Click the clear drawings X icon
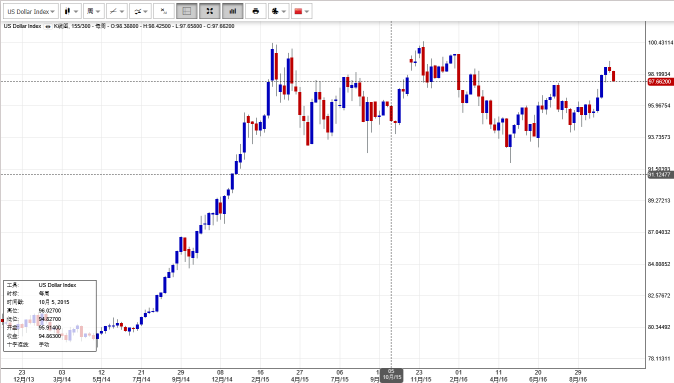 [164, 11]
